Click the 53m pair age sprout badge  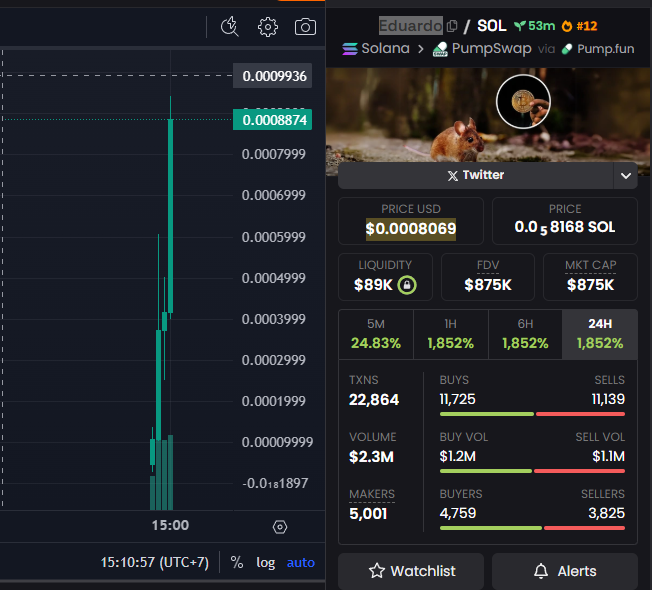click(x=534, y=26)
